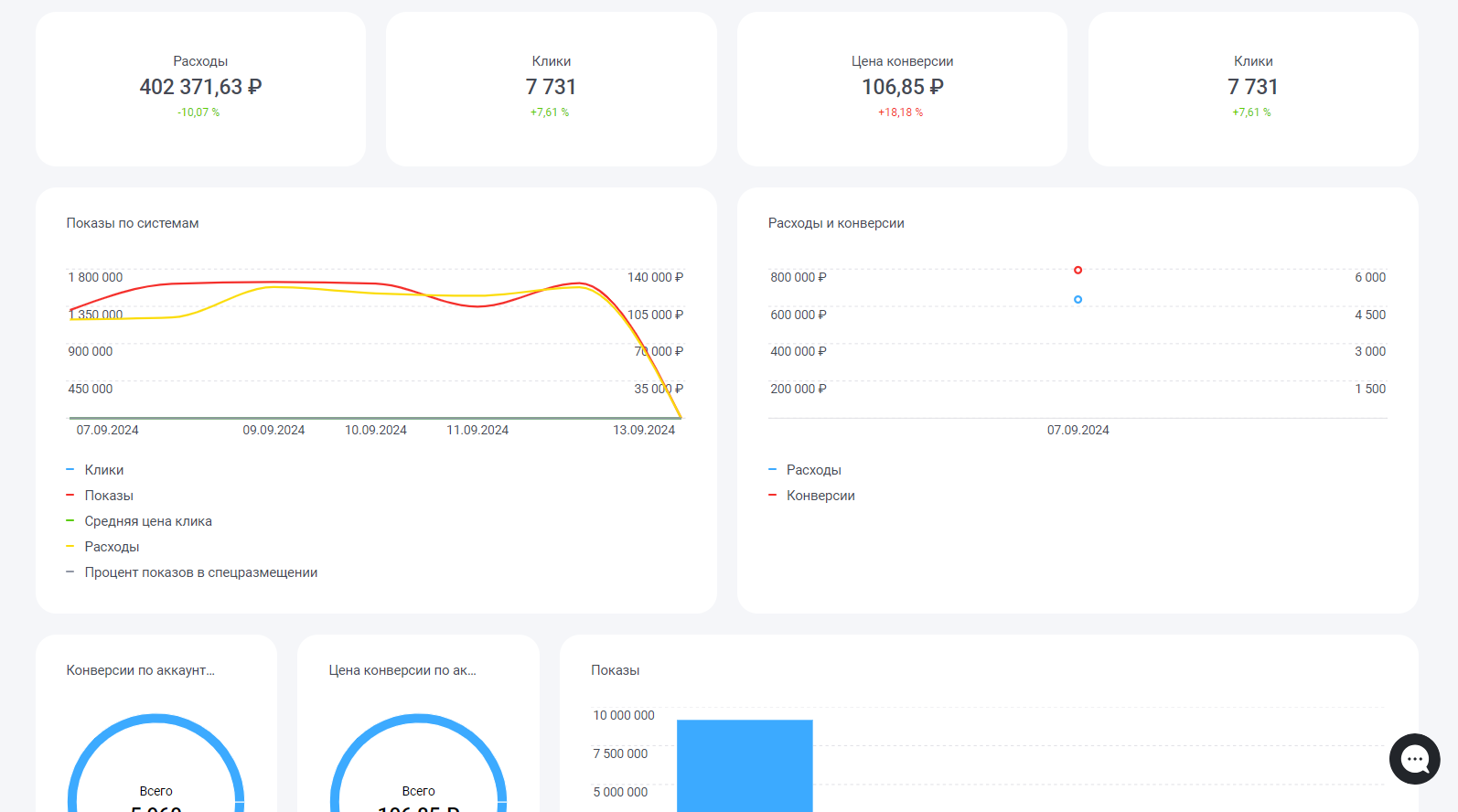
Task: Click the 140 000 ₽ axis label
Action: [x=655, y=277]
